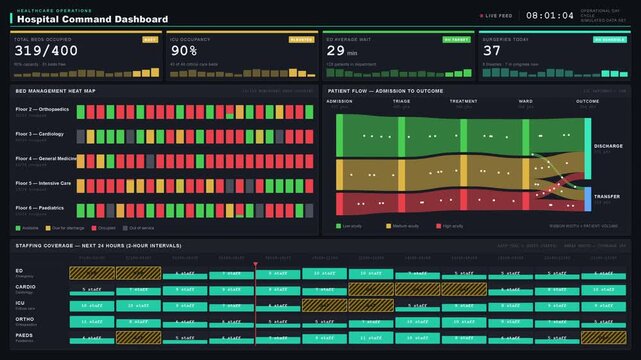Open the Surgeries Today 37 card

pyautogui.click(x=554, y=56)
